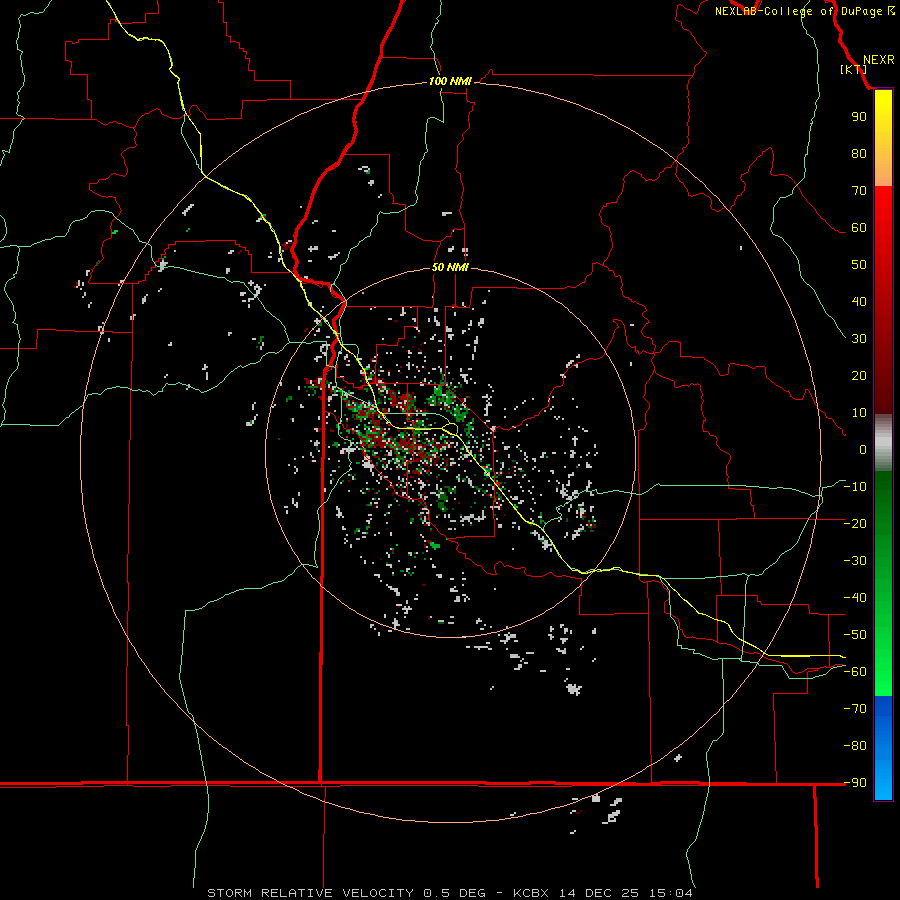Screen dimensions: 900x900
Task: Click the -70 scale value
Action: tap(855, 709)
